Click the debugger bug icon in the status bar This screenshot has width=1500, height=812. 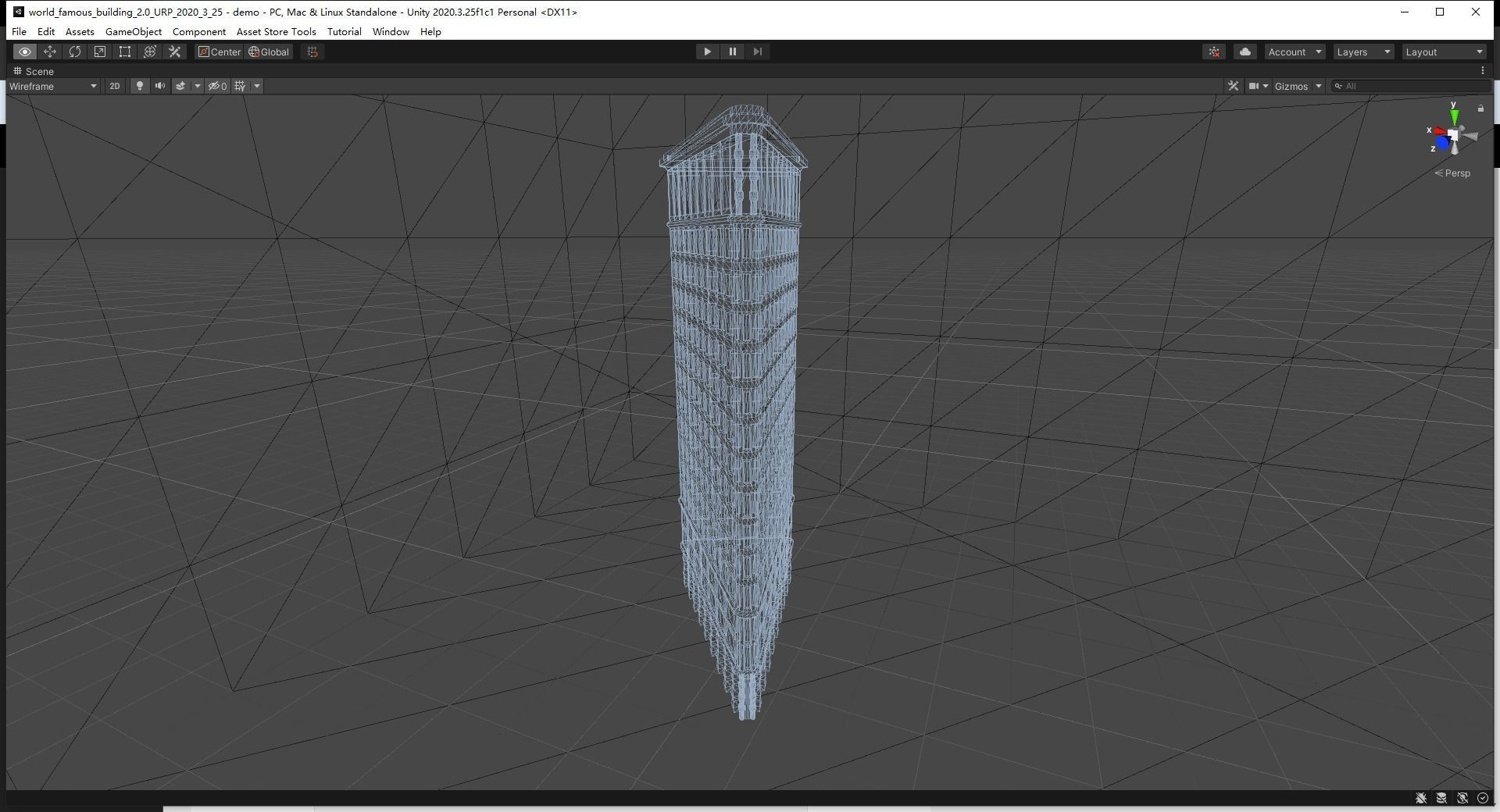click(x=1421, y=798)
